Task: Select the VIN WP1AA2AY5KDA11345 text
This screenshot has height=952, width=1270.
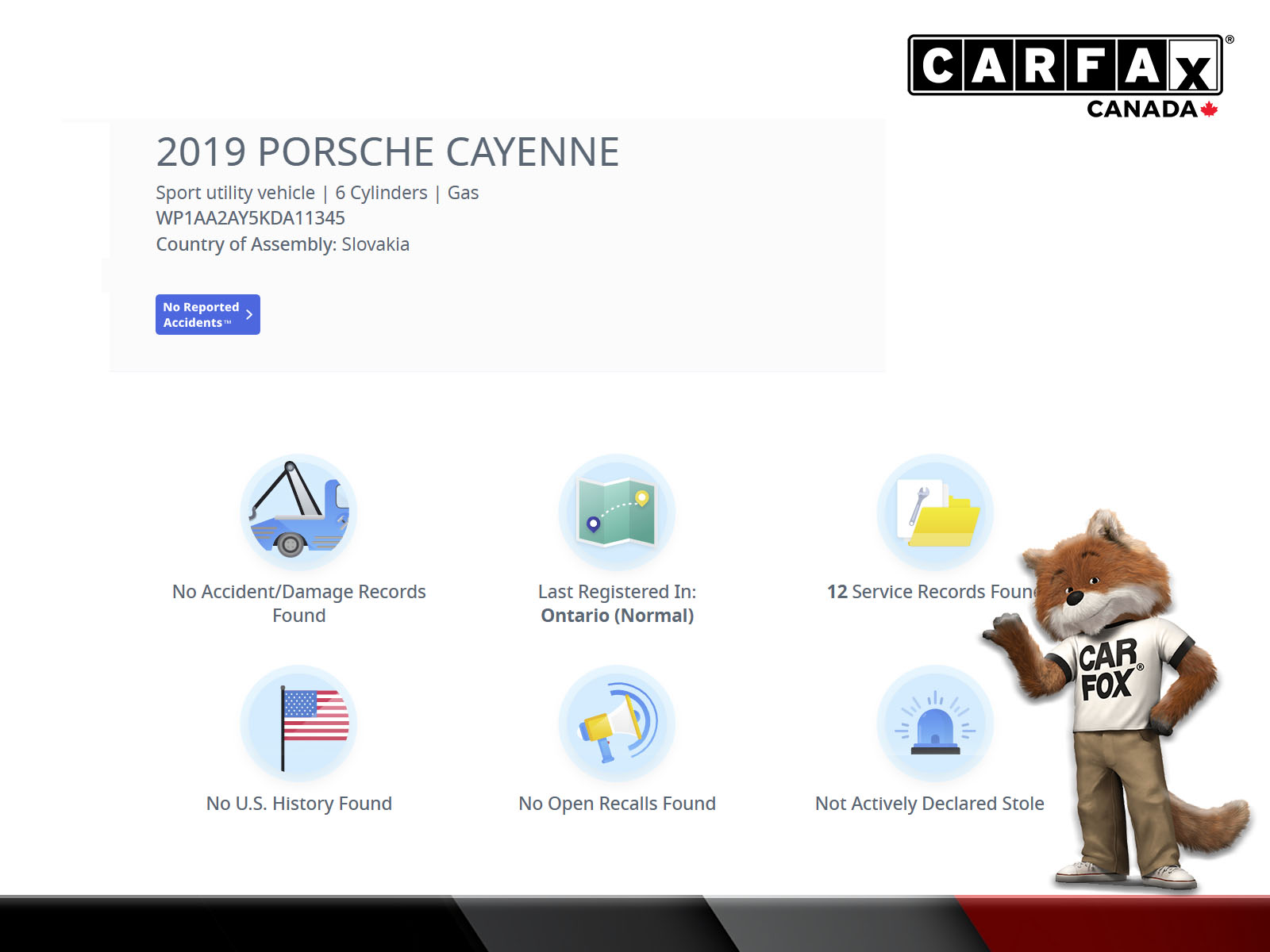Action: pos(250,218)
